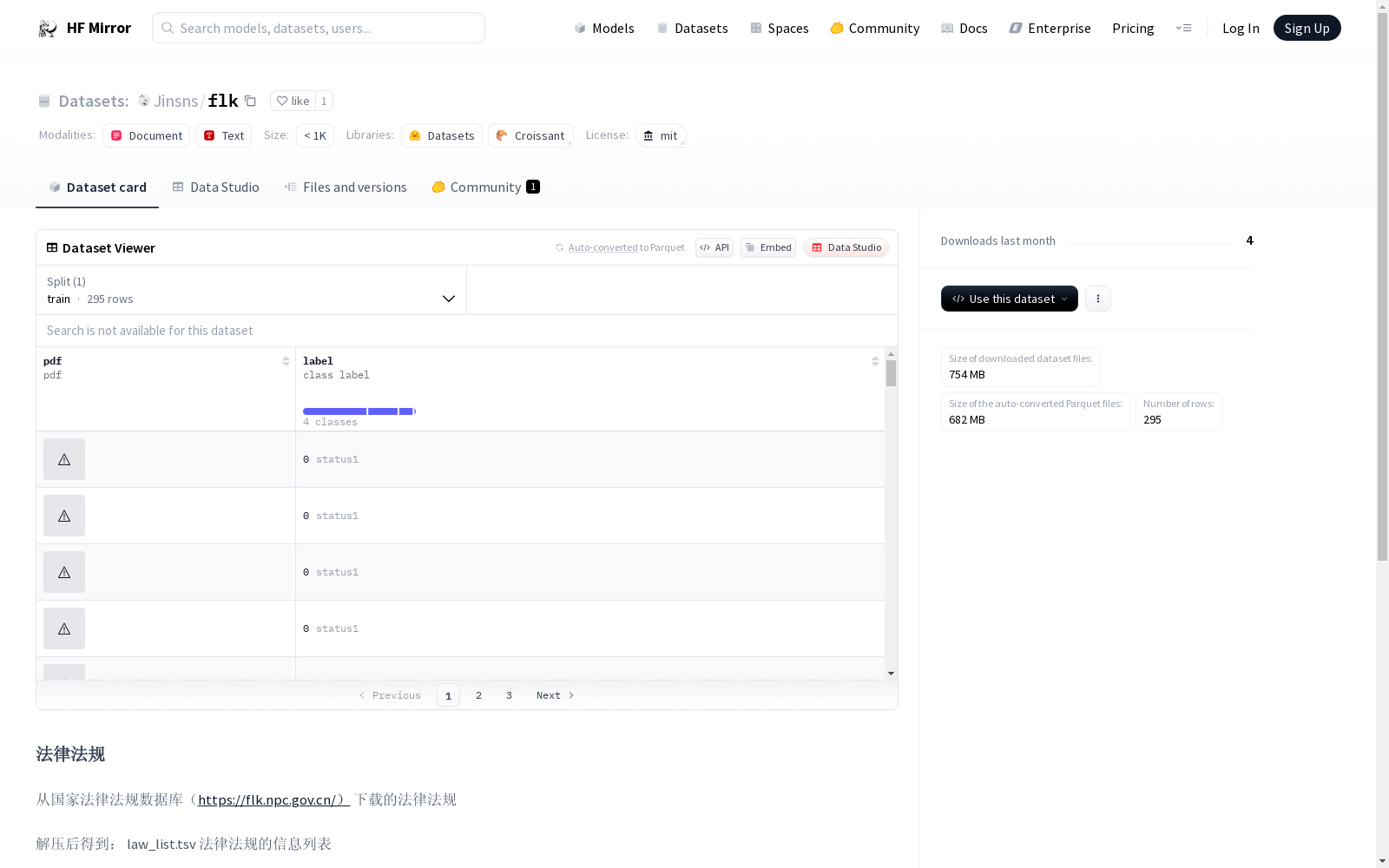This screenshot has height=868, width=1389.
Task: Open Datasets in top navigation
Action: coord(692,28)
